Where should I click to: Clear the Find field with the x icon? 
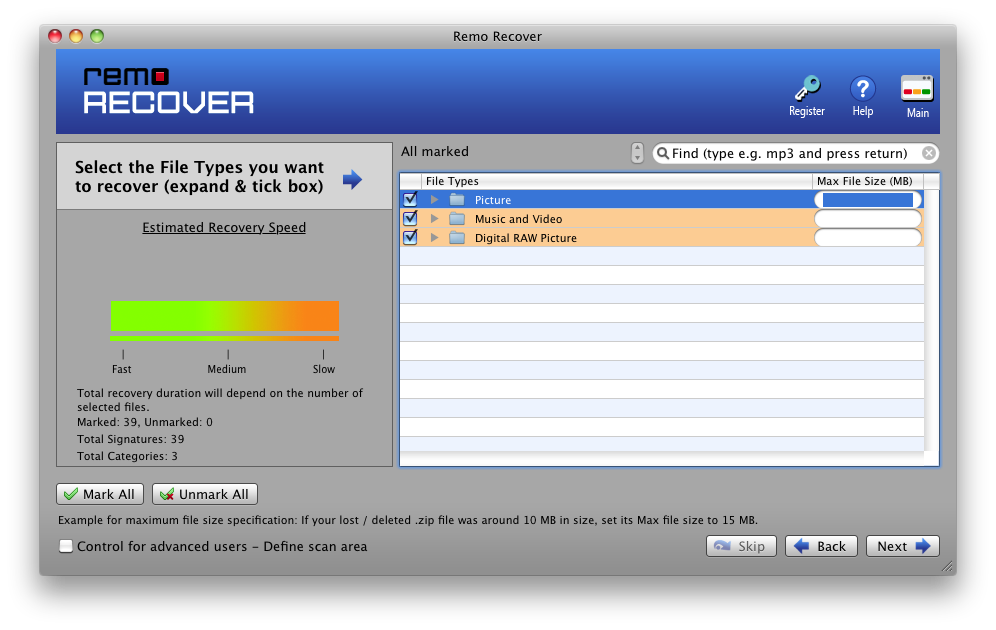[929, 153]
